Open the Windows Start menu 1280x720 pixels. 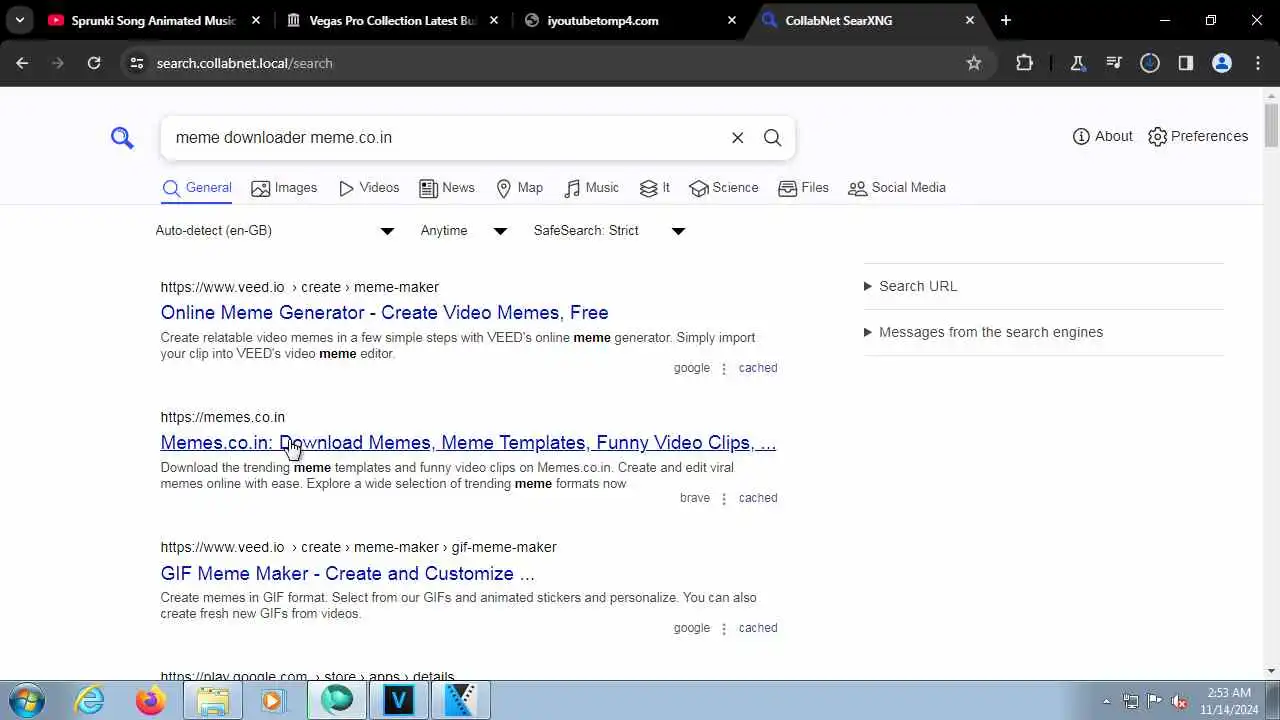25,701
